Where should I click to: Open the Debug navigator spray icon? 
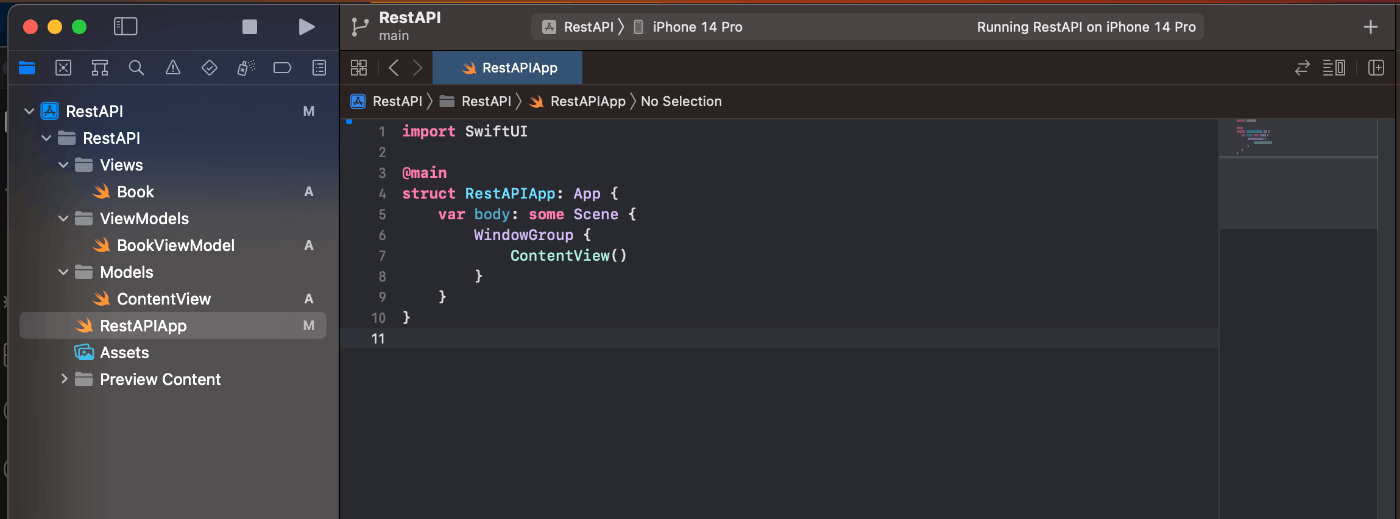(246, 68)
